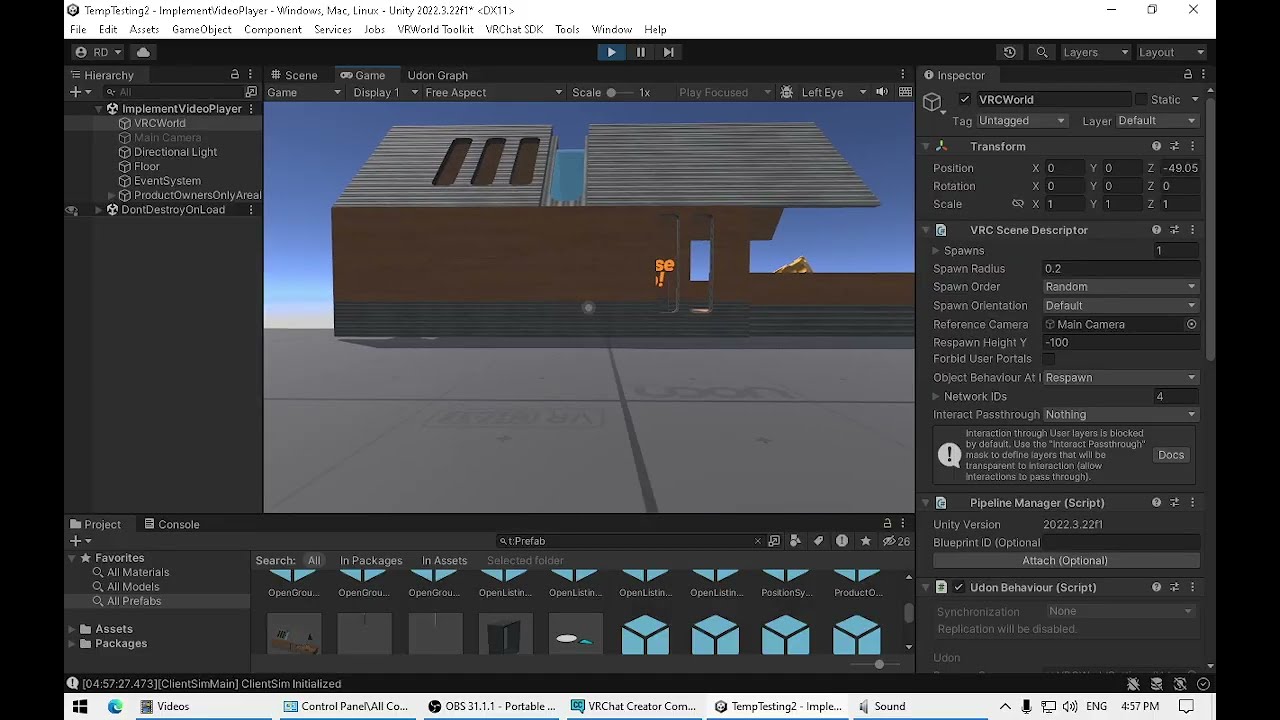The image size is (1280, 720).
Task: Clear the t:Prefab search field
Action: click(x=757, y=541)
